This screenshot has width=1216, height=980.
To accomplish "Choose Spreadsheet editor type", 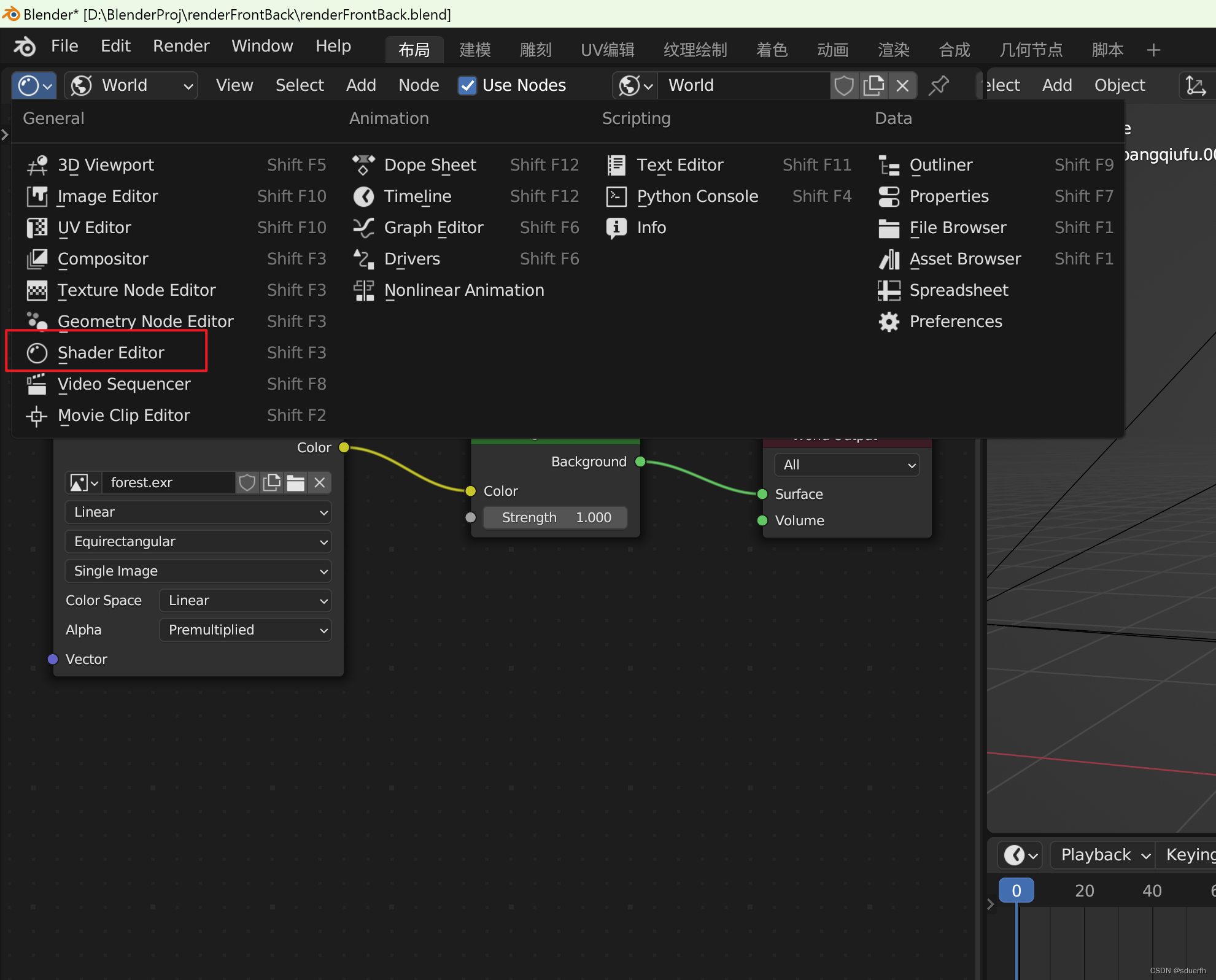I will tap(958, 290).
